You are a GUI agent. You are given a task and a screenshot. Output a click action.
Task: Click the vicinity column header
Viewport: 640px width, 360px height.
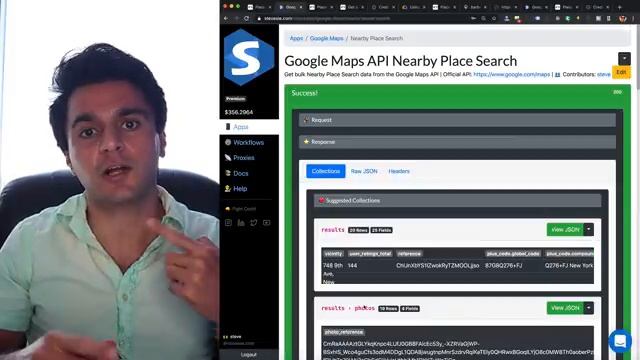pyautogui.click(x=333, y=254)
